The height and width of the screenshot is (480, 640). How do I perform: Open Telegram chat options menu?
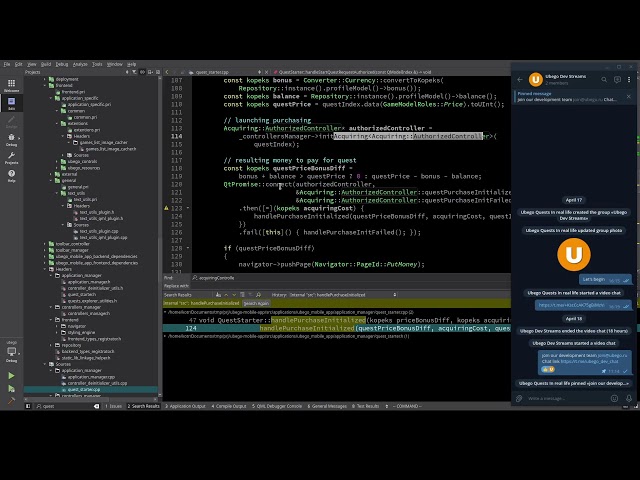coord(629,79)
